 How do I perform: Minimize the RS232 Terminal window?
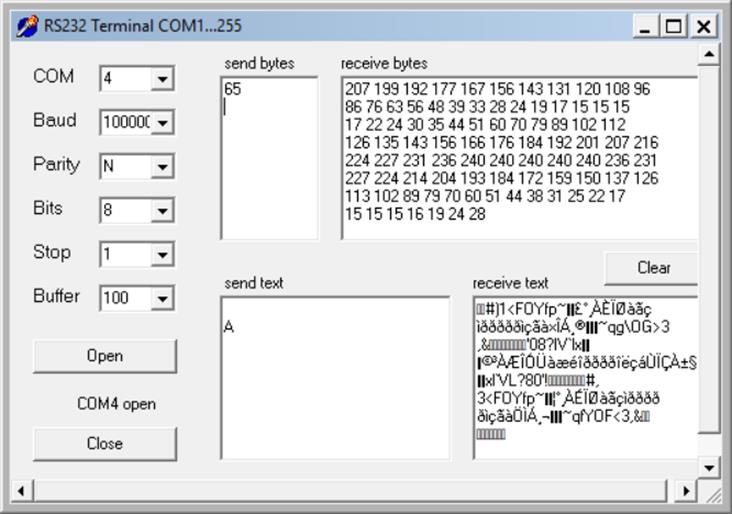pyautogui.click(x=646, y=27)
